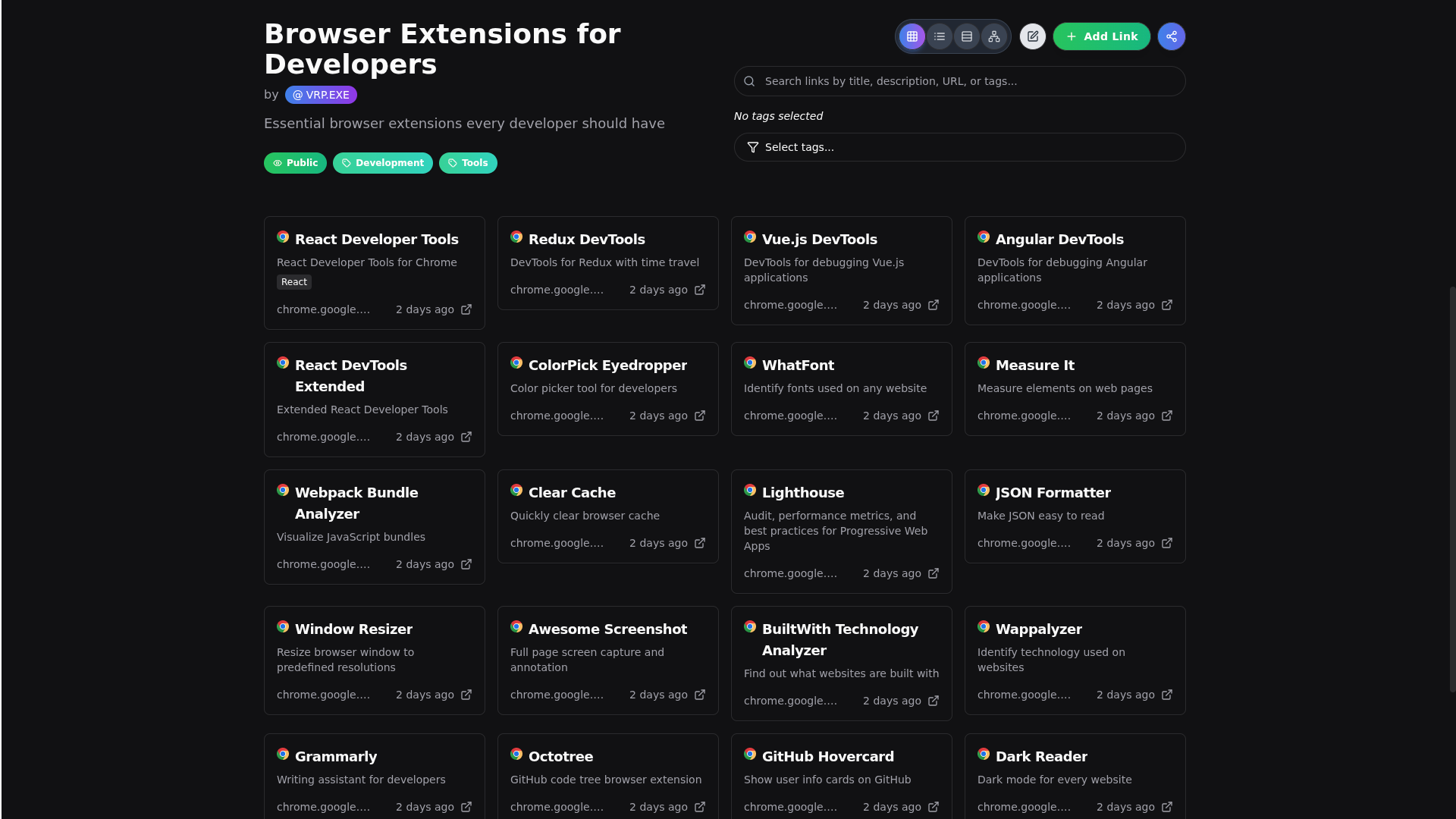Click the Lighthouse card title
The width and height of the screenshot is (1456, 819).
803,493
